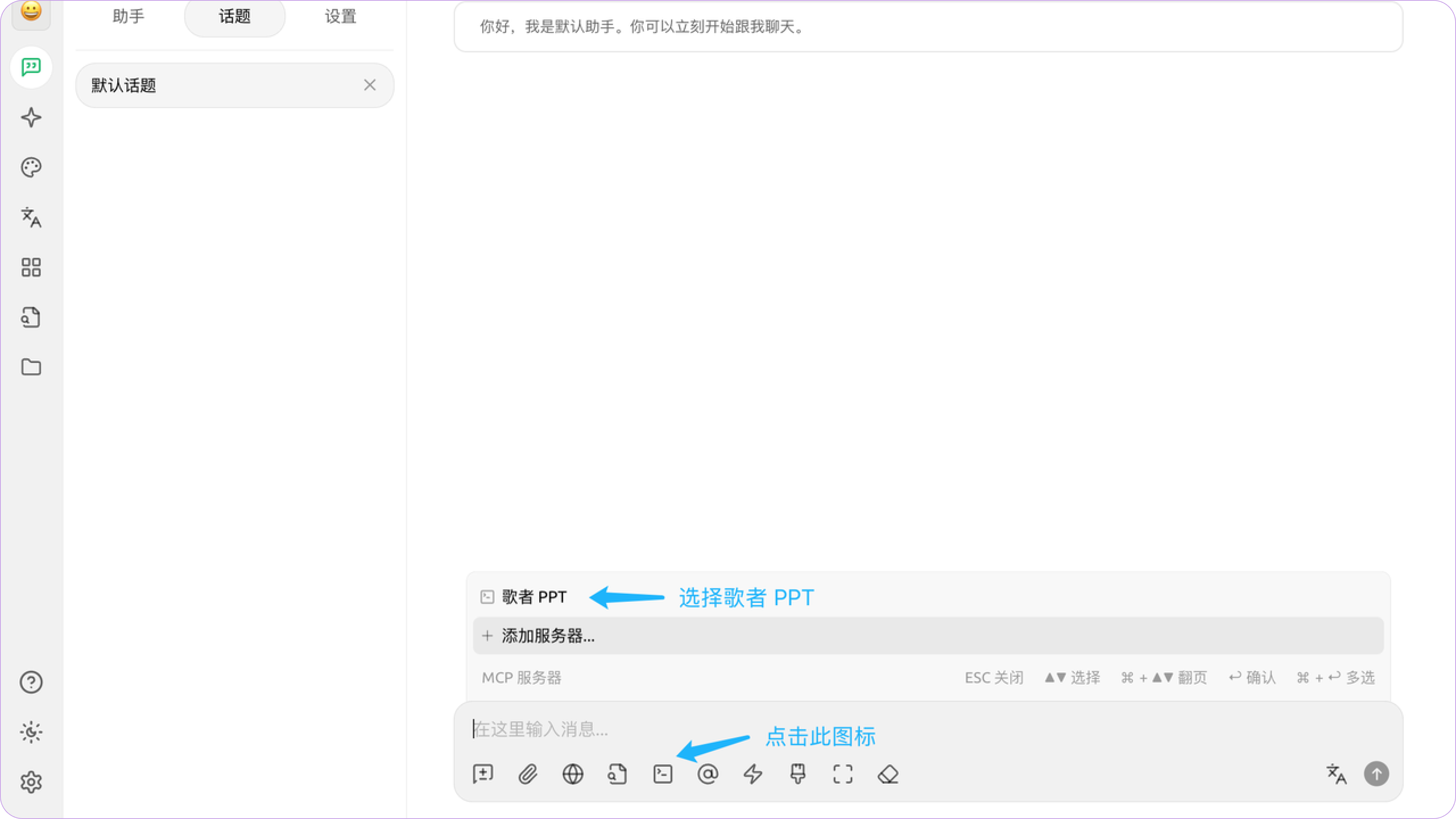
Task: Click the ESC 关闭 hint
Action: pyautogui.click(x=994, y=678)
